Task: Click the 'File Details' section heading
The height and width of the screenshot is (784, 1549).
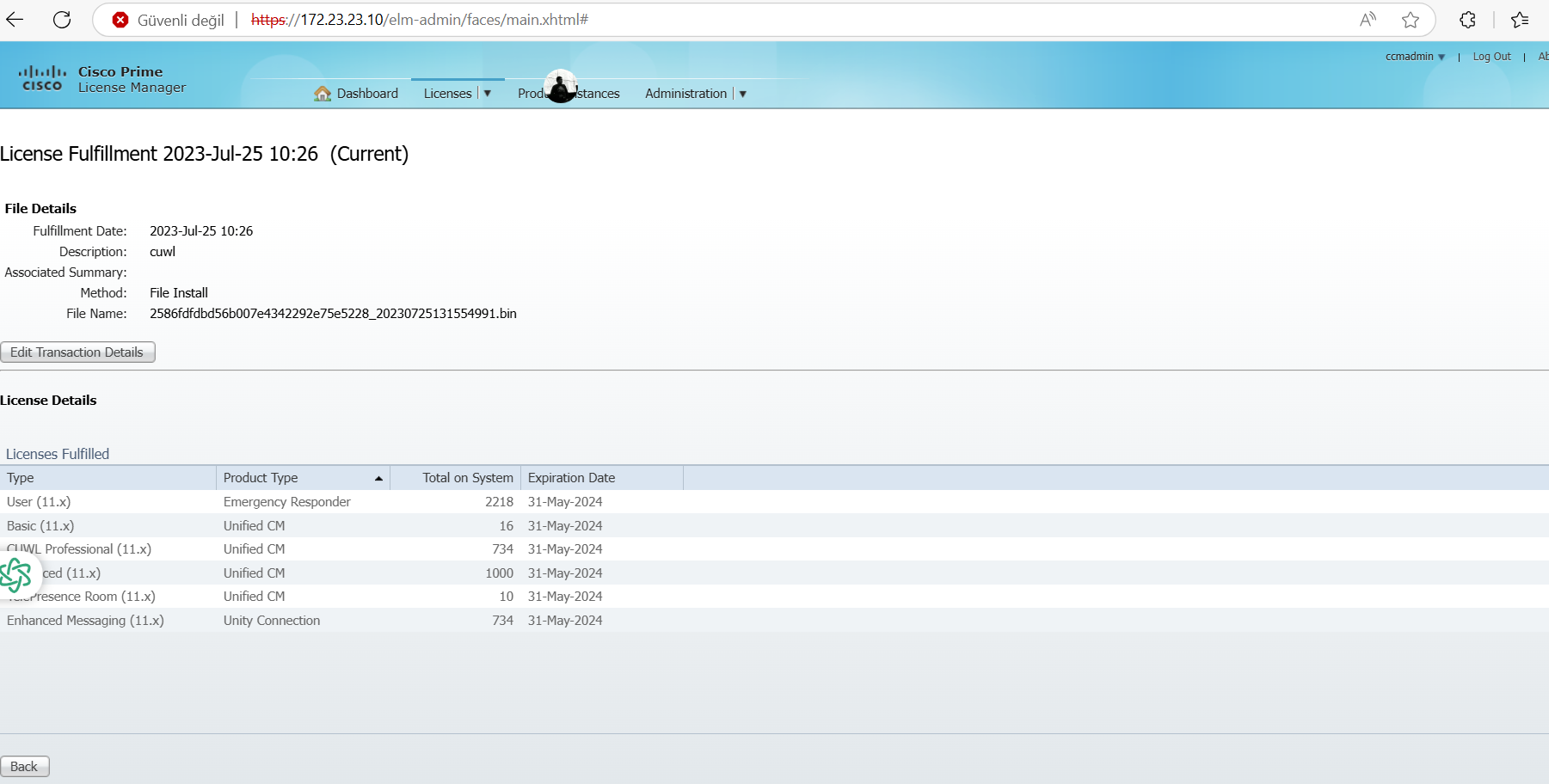Action: point(40,209)
